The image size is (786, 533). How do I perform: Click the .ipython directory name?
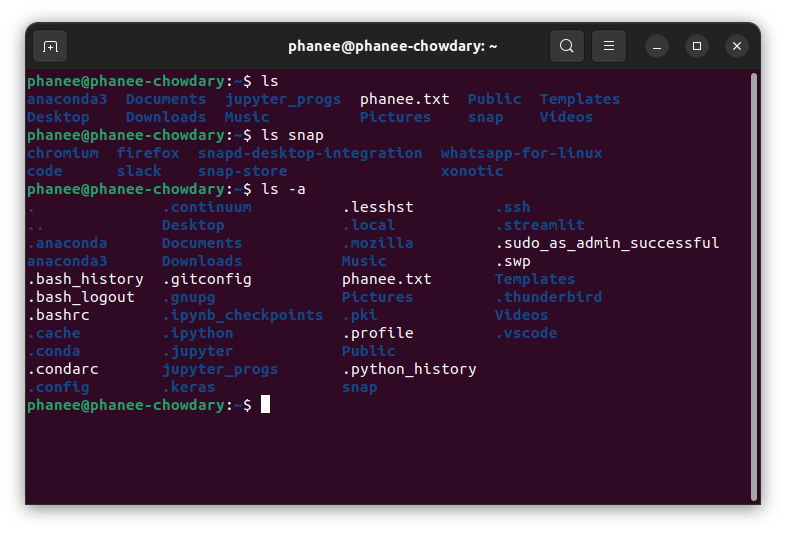pyautogui.click(x=198, y=333)
